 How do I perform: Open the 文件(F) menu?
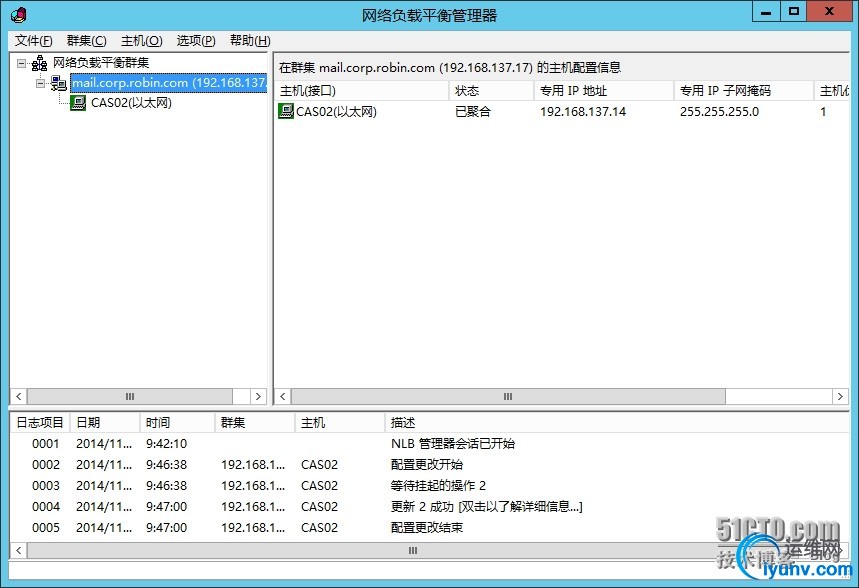click(32, 40)
